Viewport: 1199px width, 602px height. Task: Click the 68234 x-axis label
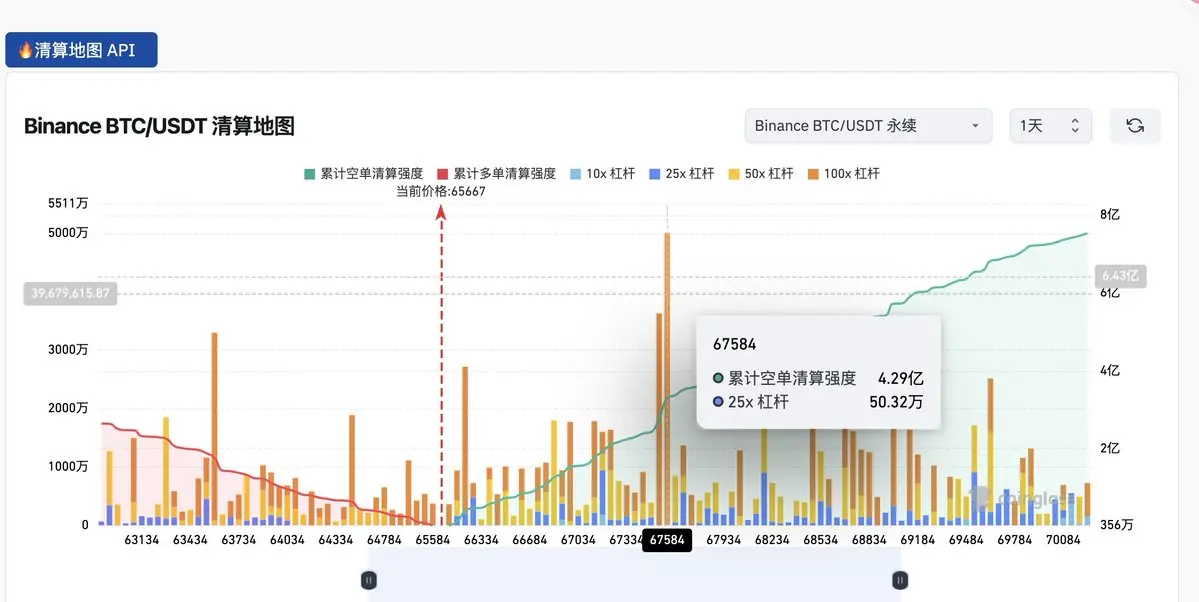[x=772, y=540]
